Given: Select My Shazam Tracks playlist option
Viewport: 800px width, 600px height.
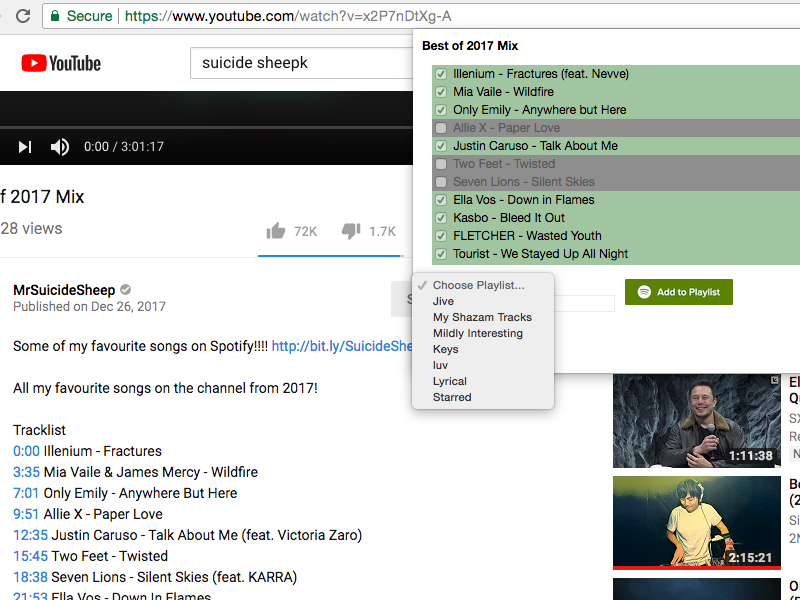Looking at the screenshot, I should tap(483, 317).
